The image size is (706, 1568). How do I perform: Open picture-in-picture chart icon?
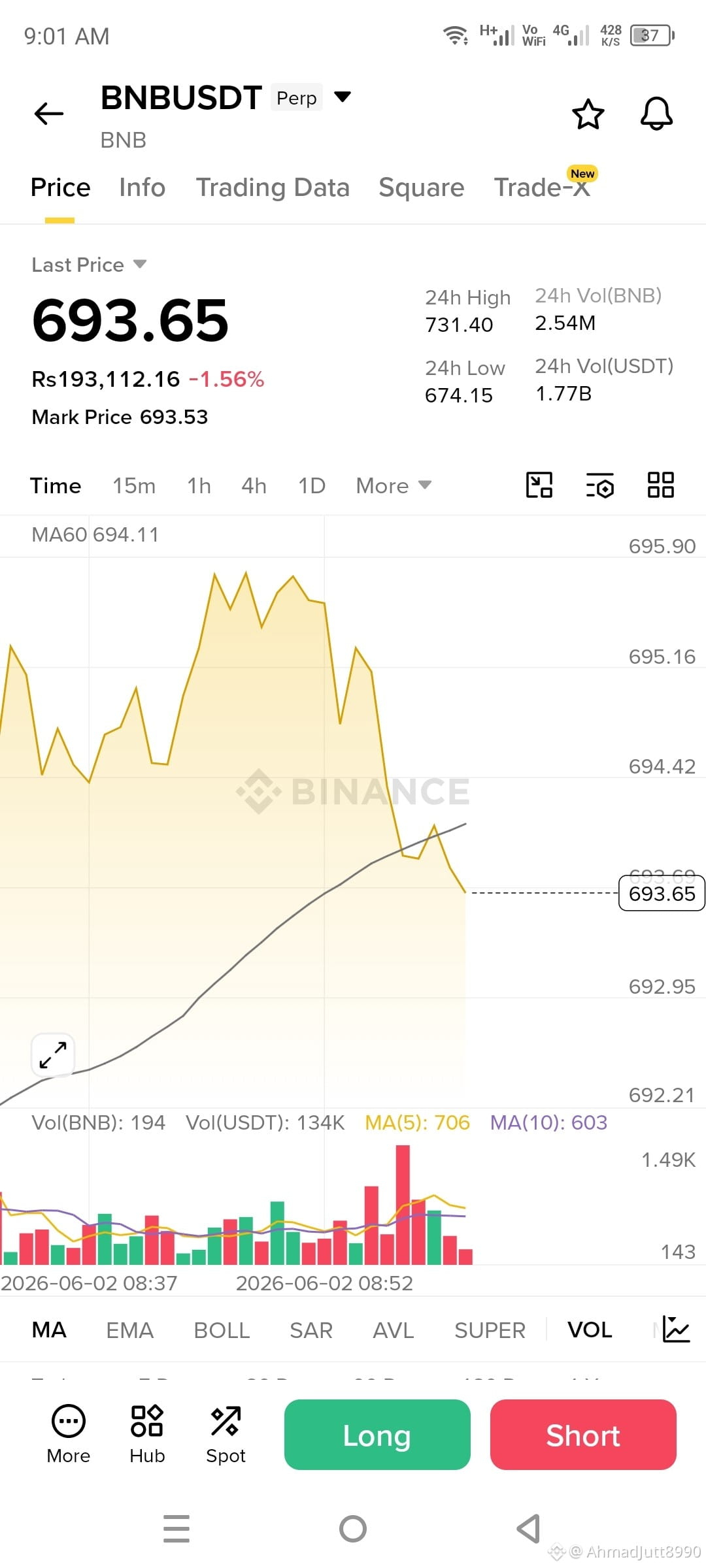[539, 485]
